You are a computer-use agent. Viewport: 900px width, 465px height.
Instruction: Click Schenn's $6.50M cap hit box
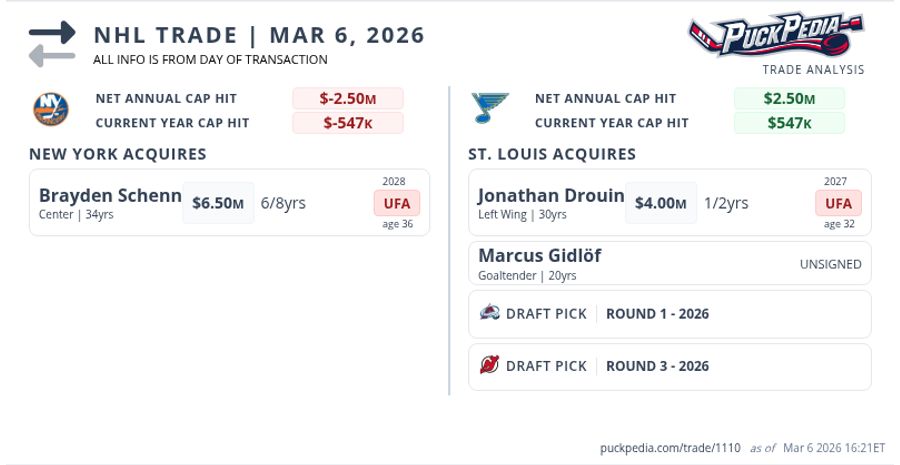218,203
